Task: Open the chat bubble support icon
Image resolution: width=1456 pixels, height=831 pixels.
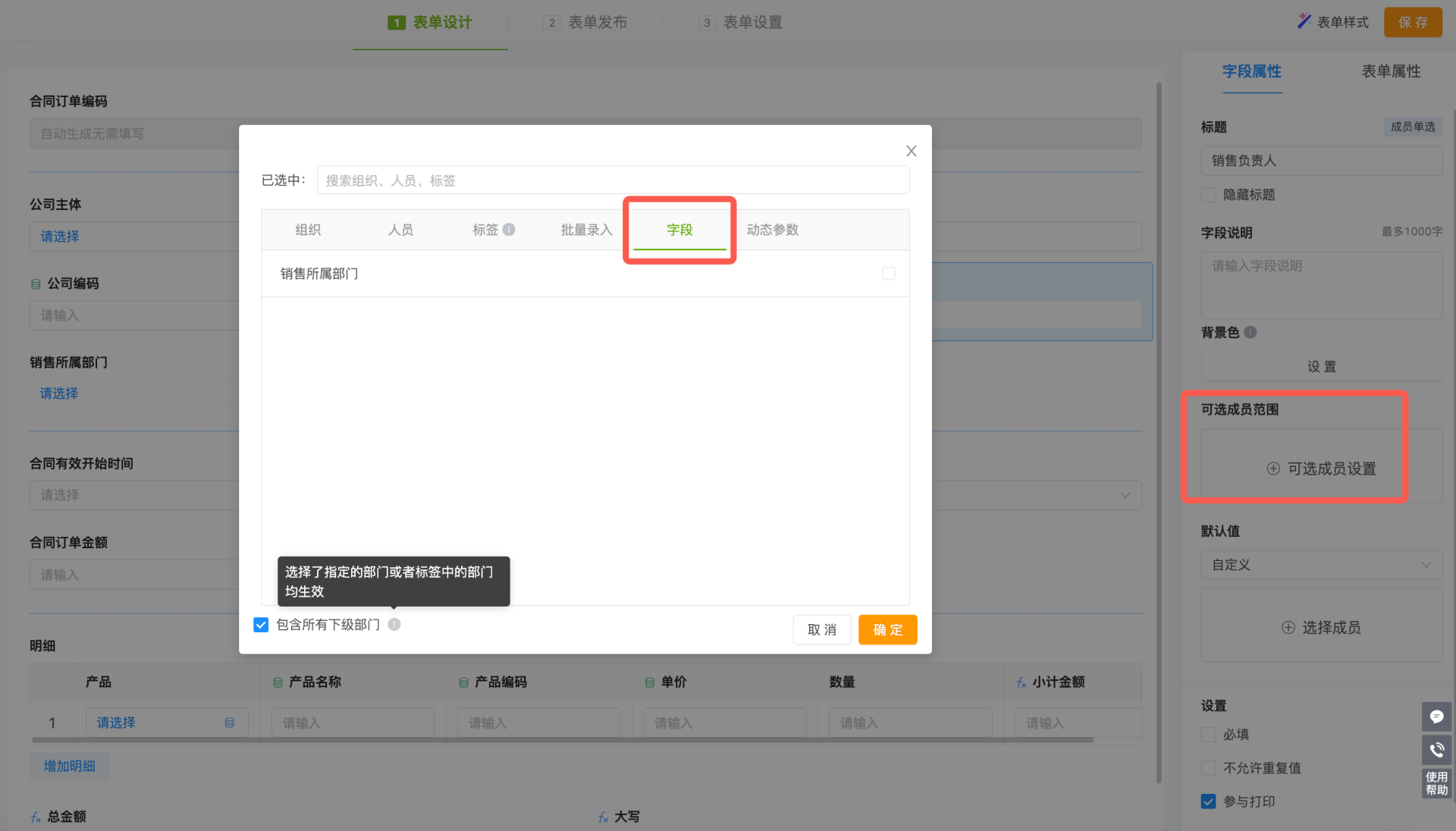Action: pos(1436,717)
